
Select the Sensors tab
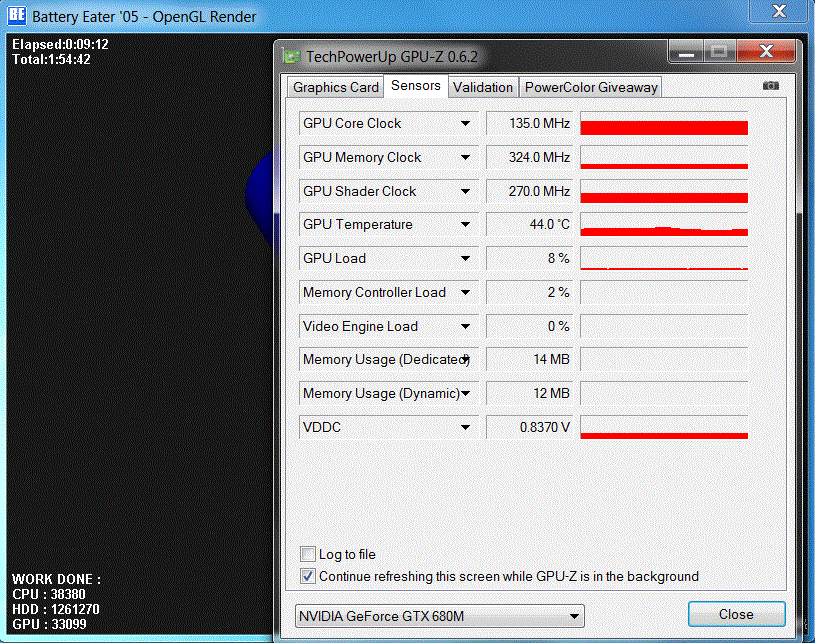(x=415, y=85)
